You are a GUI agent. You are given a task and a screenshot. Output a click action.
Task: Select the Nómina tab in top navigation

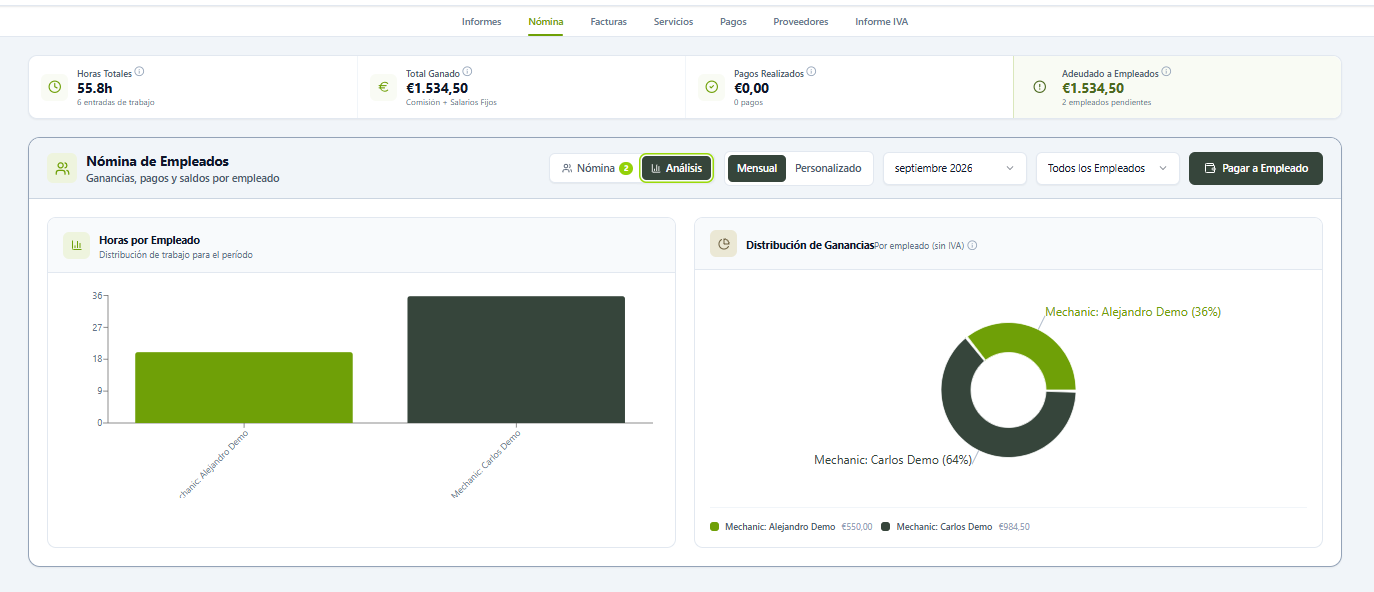point(546,22)
